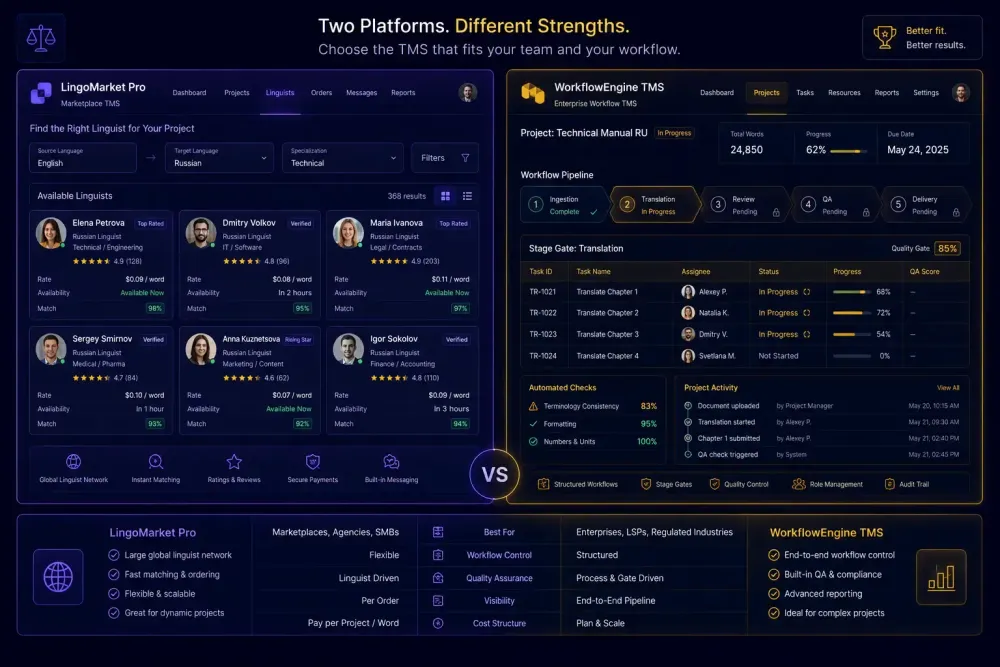
Task: Select the Ingestion Complete pipeline stage
Action: [564, 205]
